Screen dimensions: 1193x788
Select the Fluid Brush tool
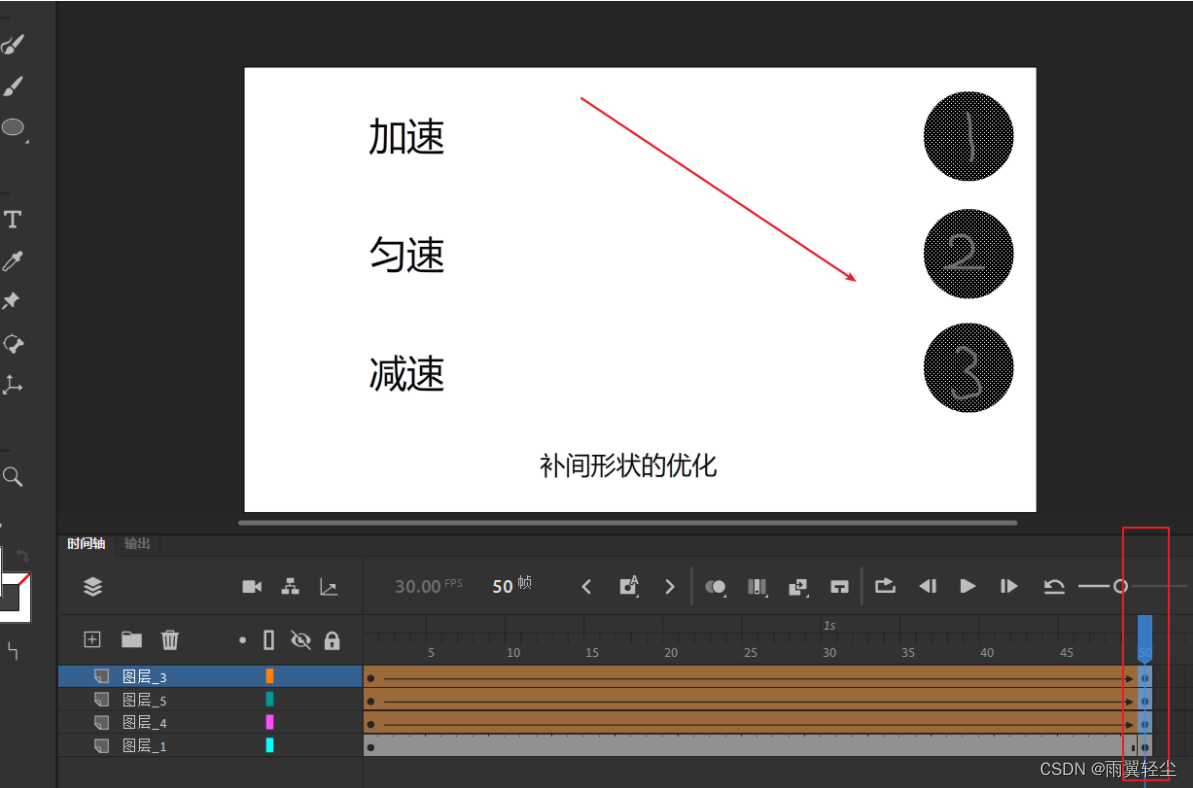tap(12, 45)
